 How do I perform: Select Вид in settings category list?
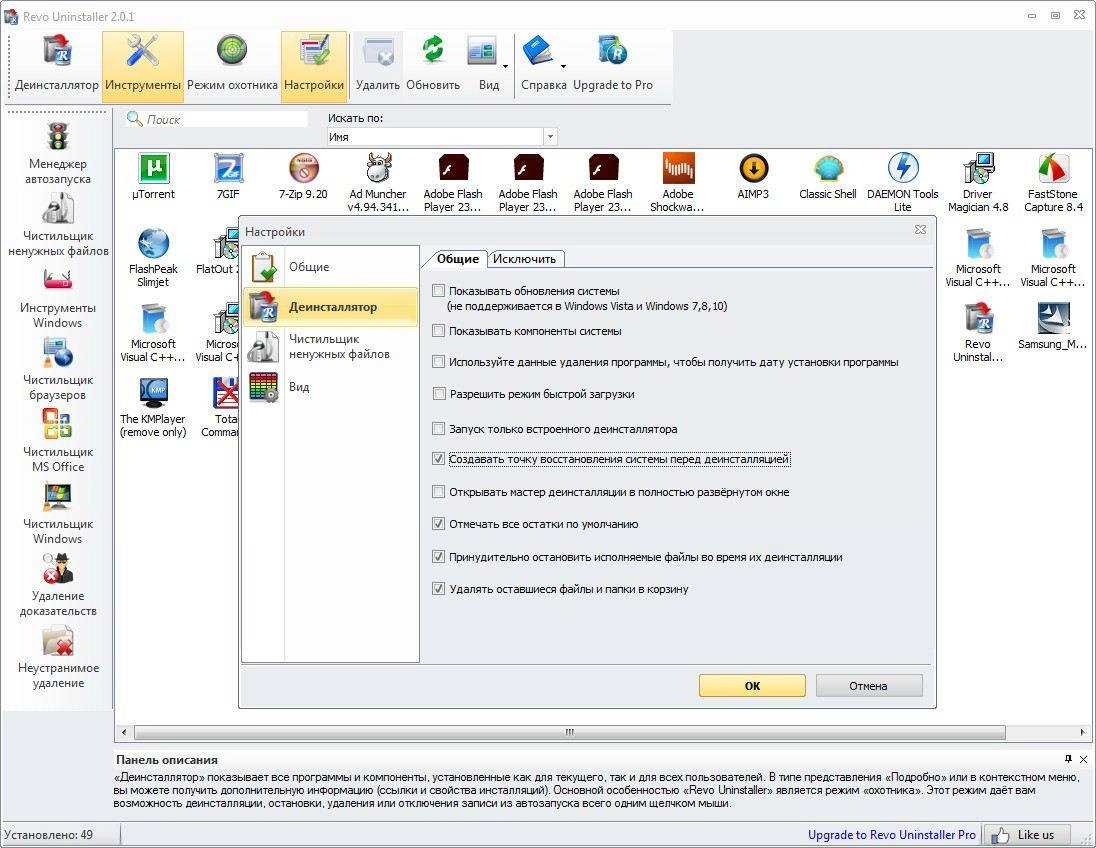coord(331,387)
